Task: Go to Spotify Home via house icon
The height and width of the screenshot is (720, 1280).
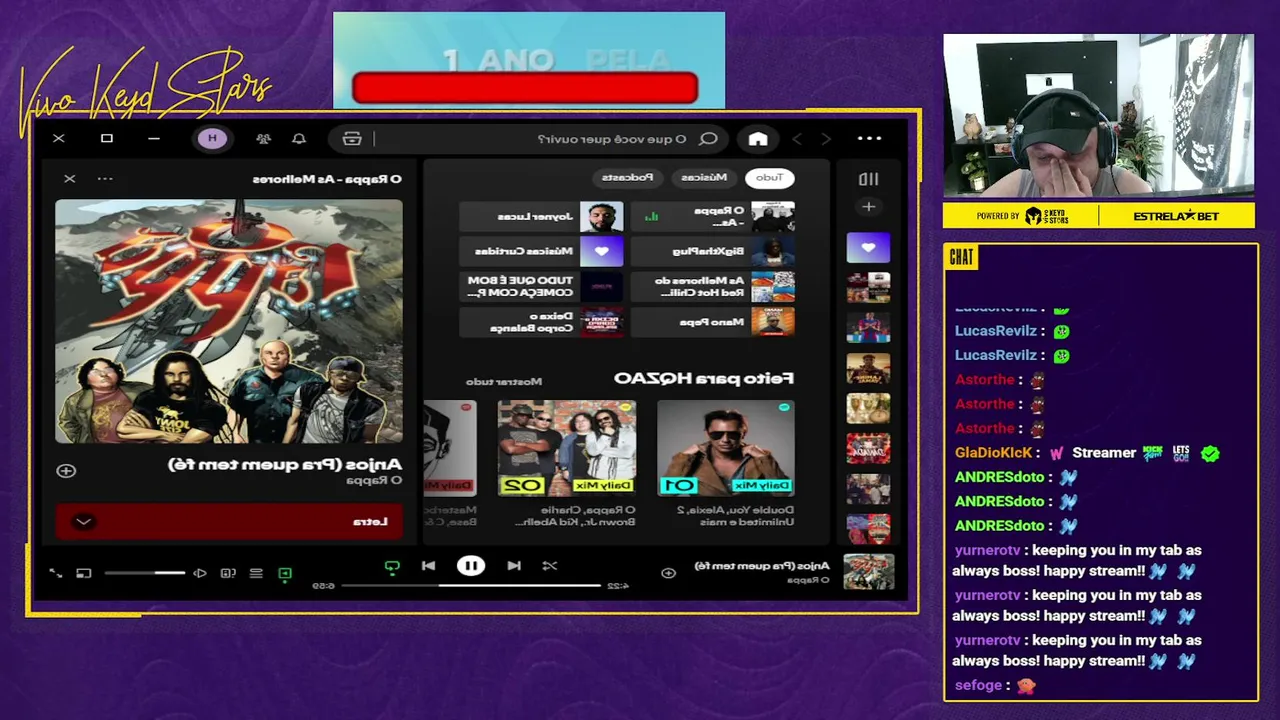Action: click(x=758, y=139)
